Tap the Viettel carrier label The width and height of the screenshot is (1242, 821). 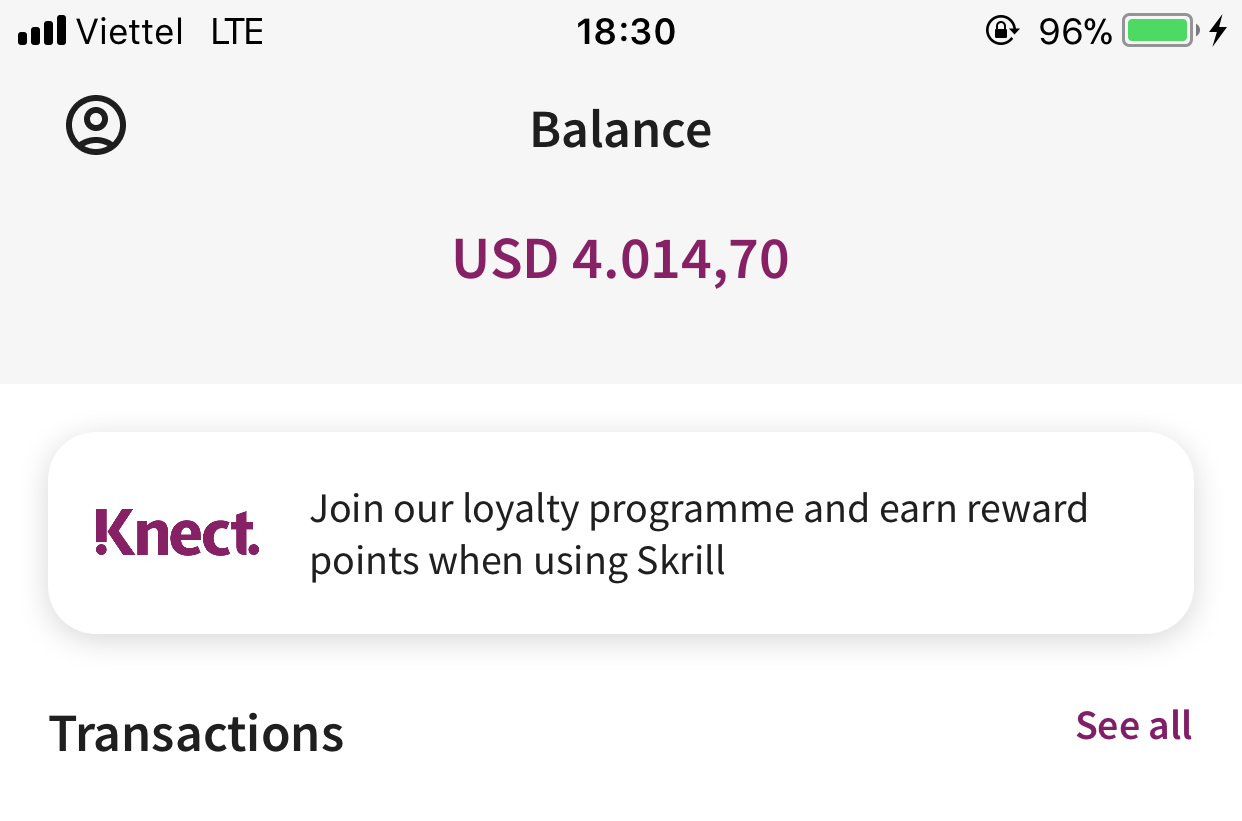pos(130,32)
